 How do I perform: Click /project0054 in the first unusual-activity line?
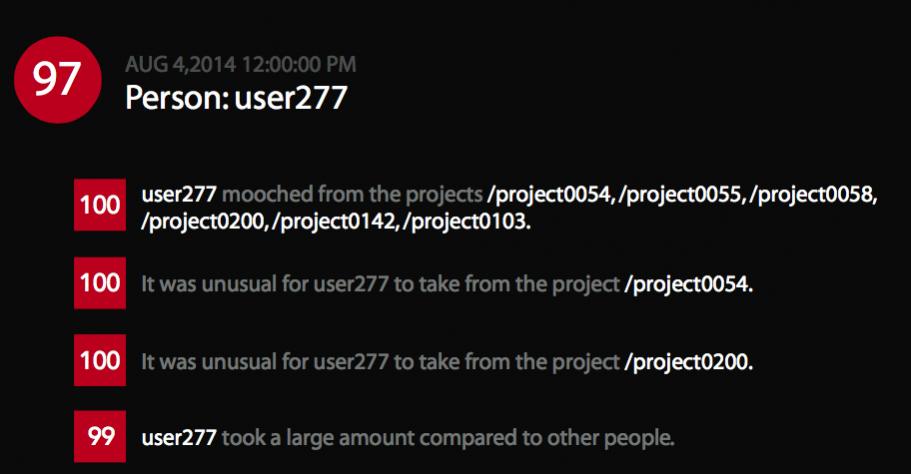[x=688, y=285]
